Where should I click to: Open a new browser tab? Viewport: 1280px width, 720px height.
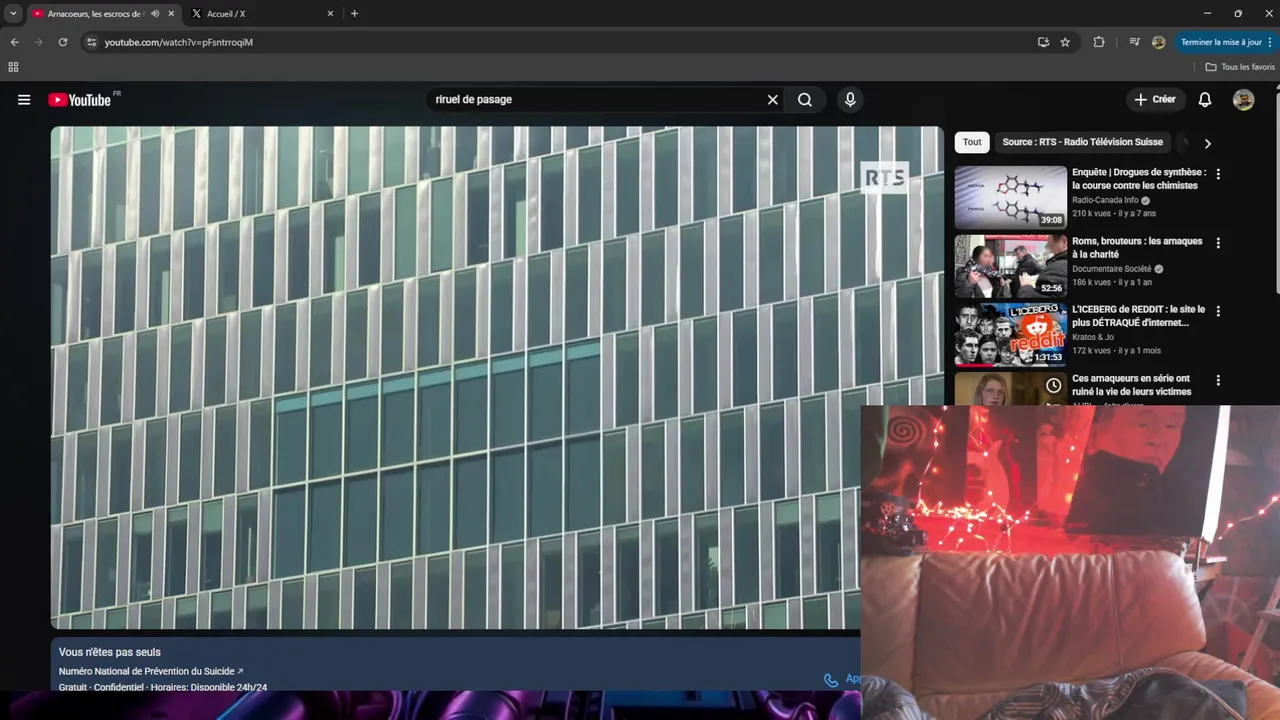point(354,14)
